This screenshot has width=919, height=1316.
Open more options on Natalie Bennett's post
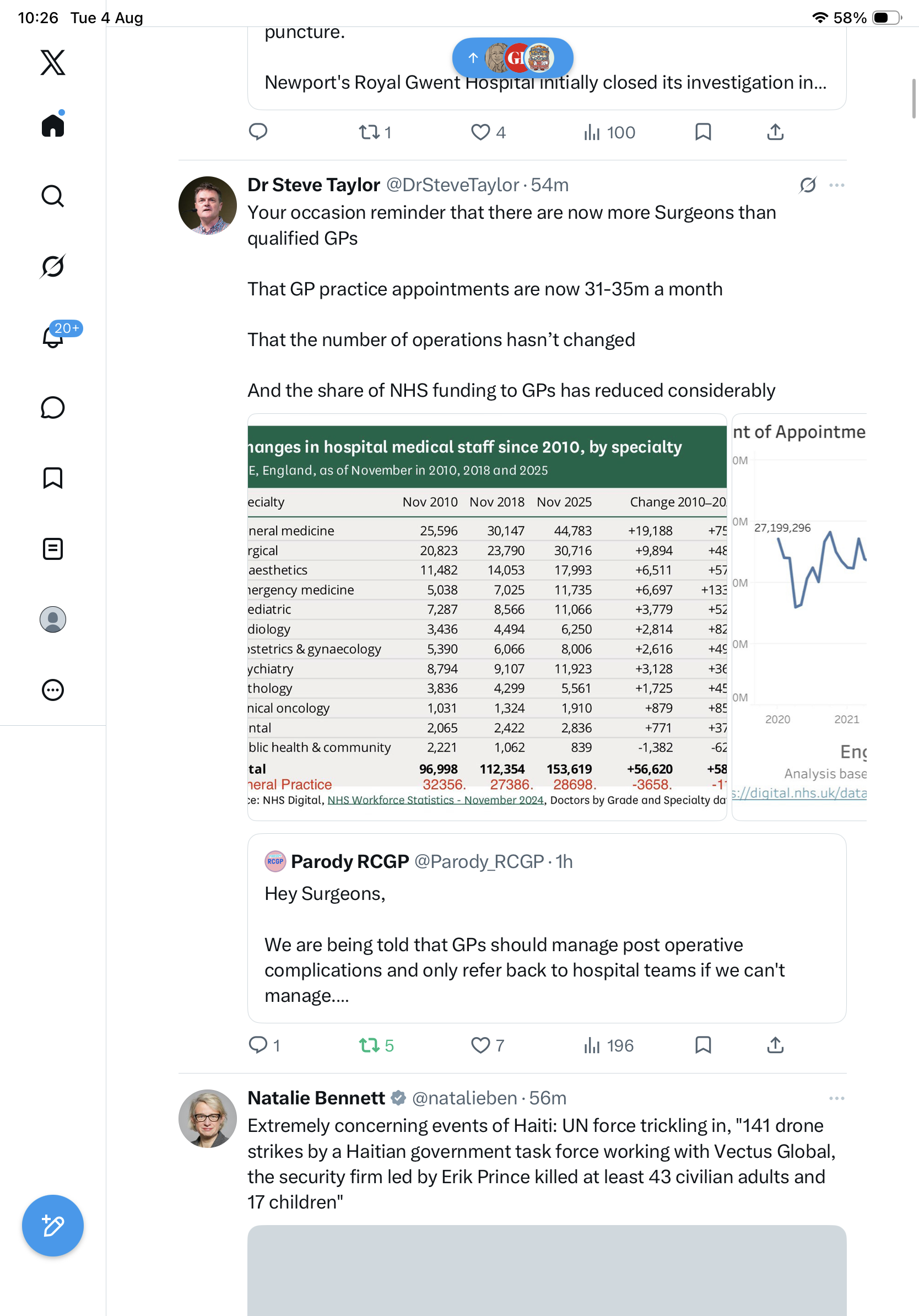(x=836, y=1098)
